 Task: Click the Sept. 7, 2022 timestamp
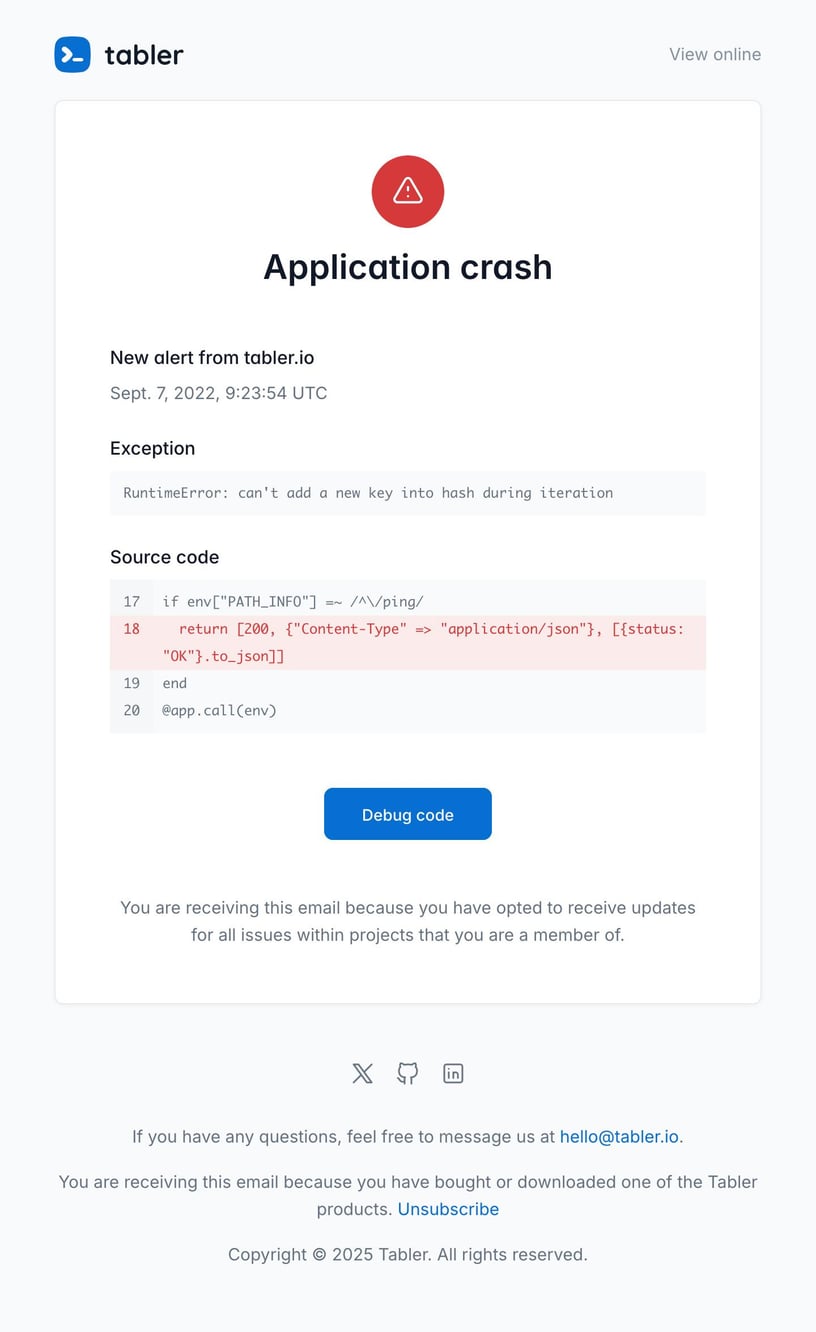point(218,393)
